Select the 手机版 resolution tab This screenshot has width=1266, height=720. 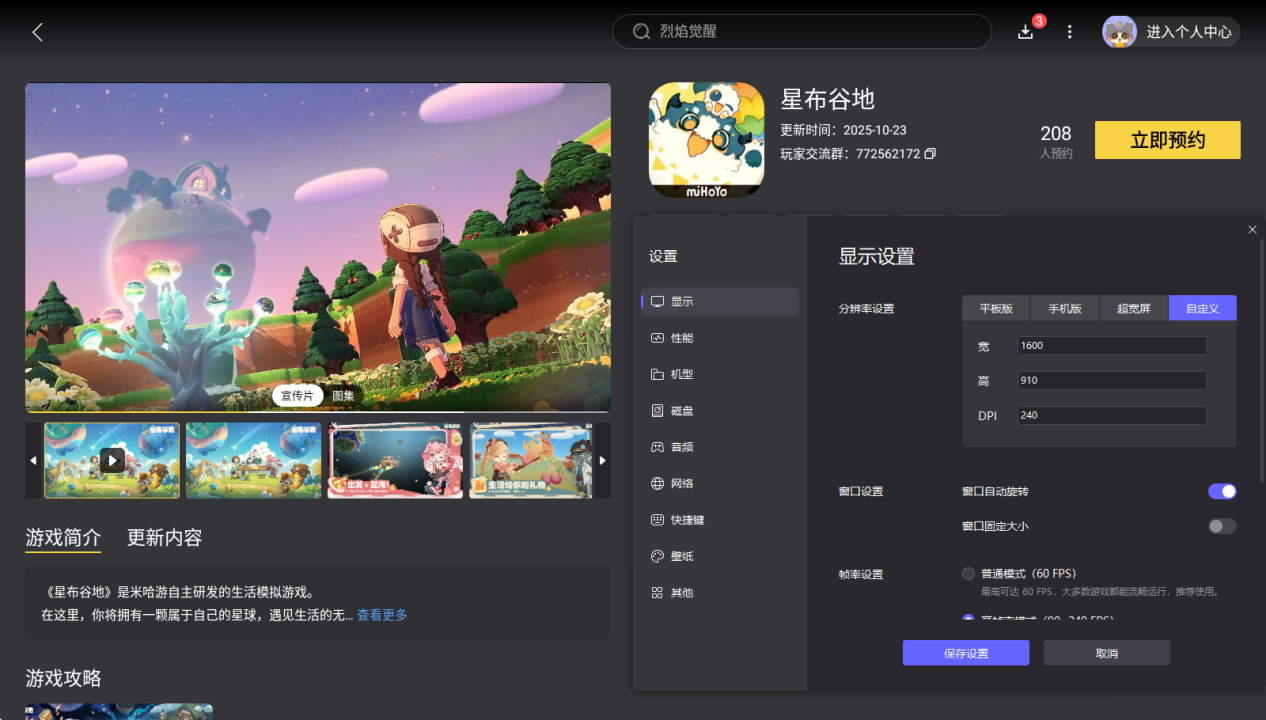point(1065,308)
